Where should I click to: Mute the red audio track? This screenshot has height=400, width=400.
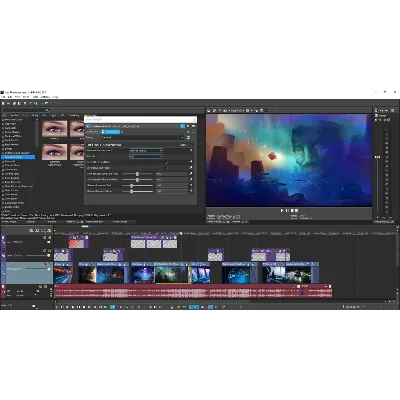(41, 286)
